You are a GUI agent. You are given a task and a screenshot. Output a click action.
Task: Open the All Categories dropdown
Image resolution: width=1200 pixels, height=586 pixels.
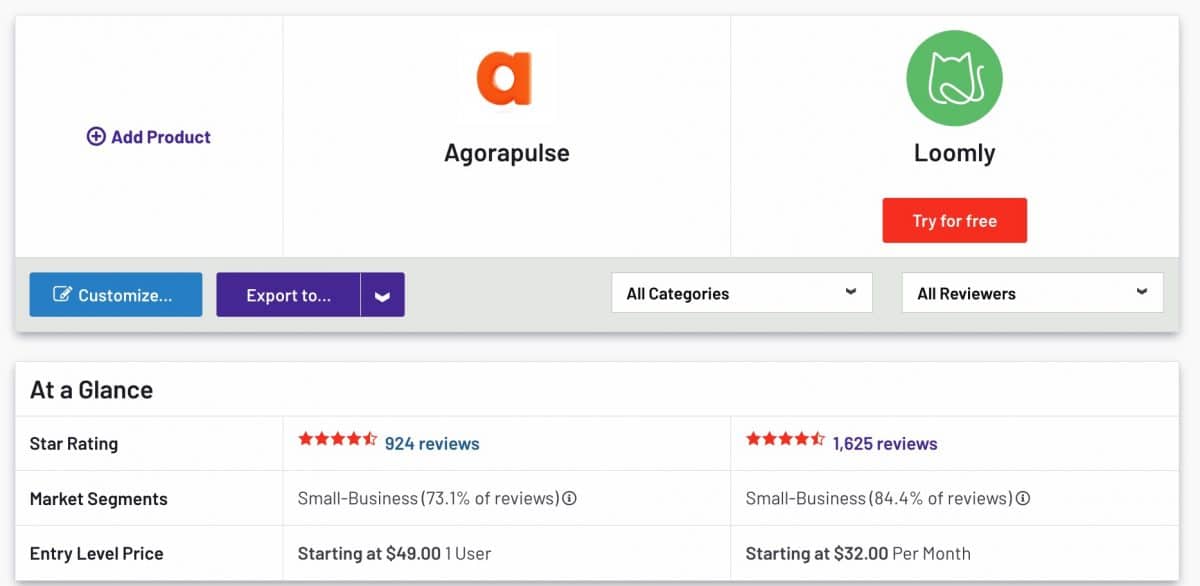click(x=741, y=293)
